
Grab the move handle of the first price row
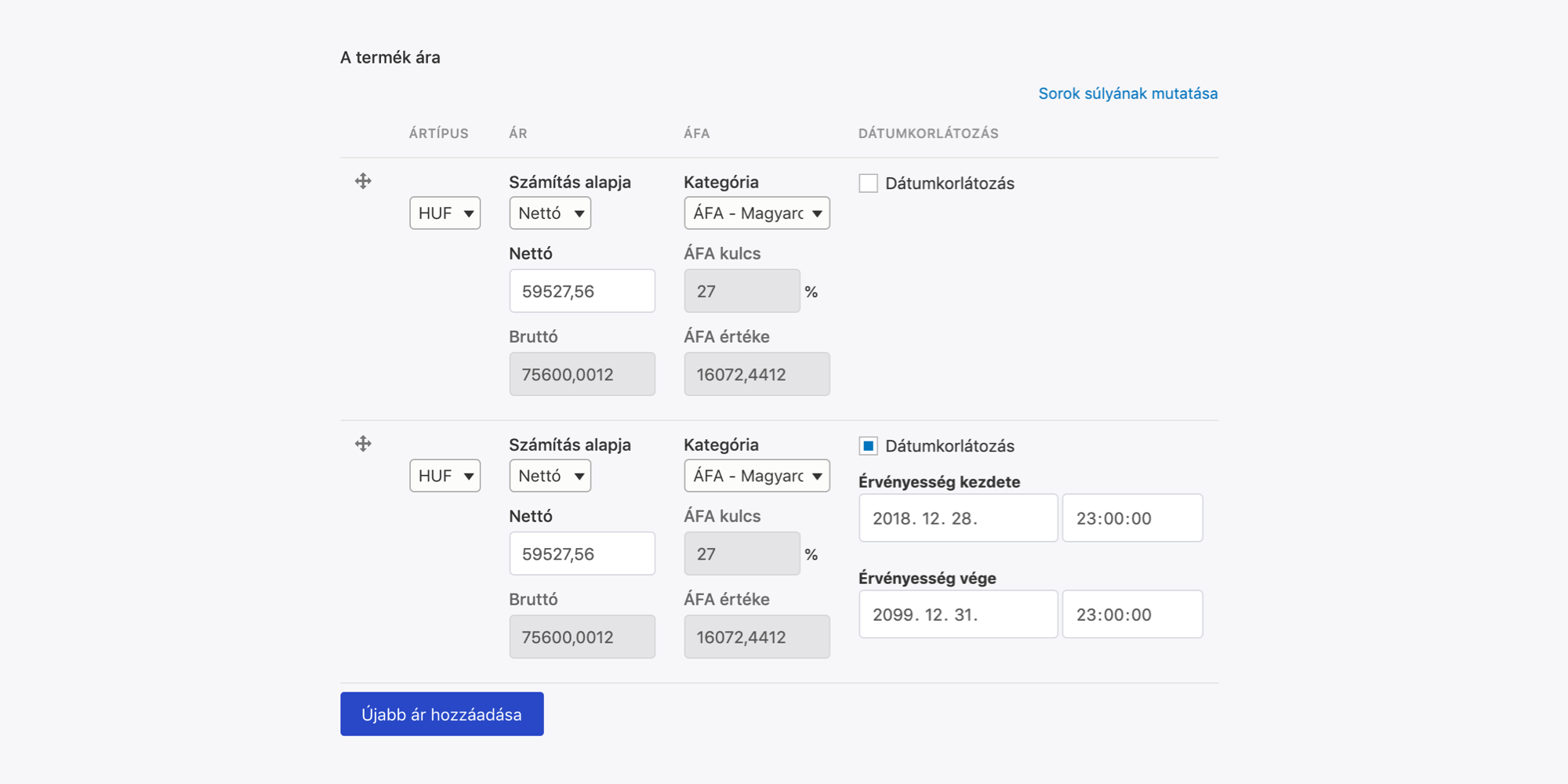pos(363,181)
